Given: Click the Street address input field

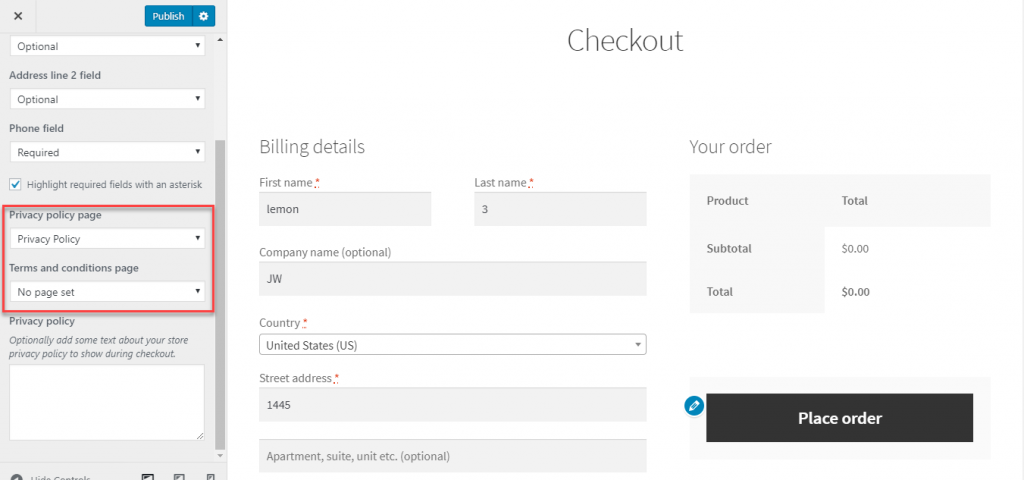Looking at the screenshot, I should 453,405.
